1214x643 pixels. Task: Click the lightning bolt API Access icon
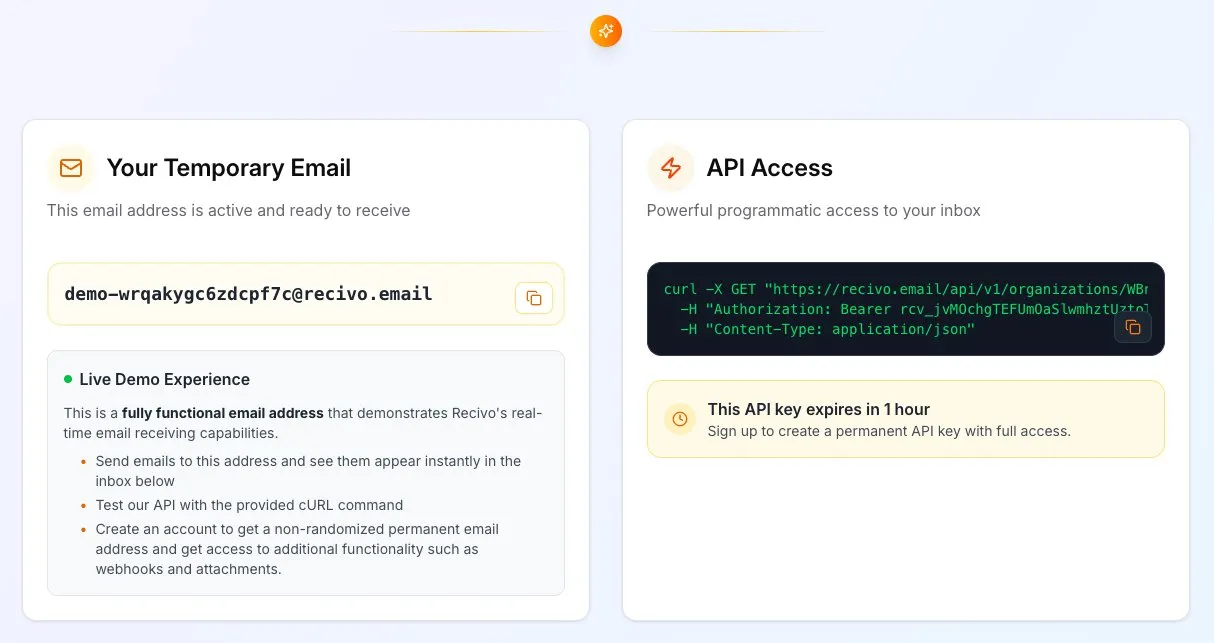[x=671, y=168]
